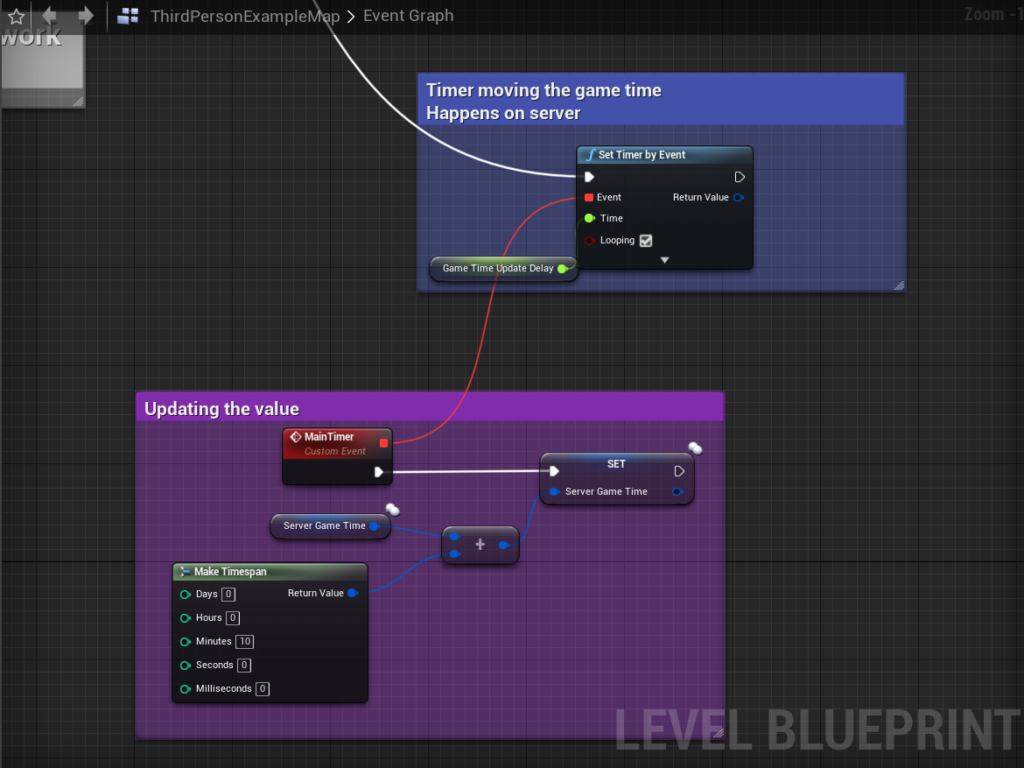Click resize handle of gray comment box
Image resolution: width=1024 pixels, height=768 pixels.
pos(78,101)
